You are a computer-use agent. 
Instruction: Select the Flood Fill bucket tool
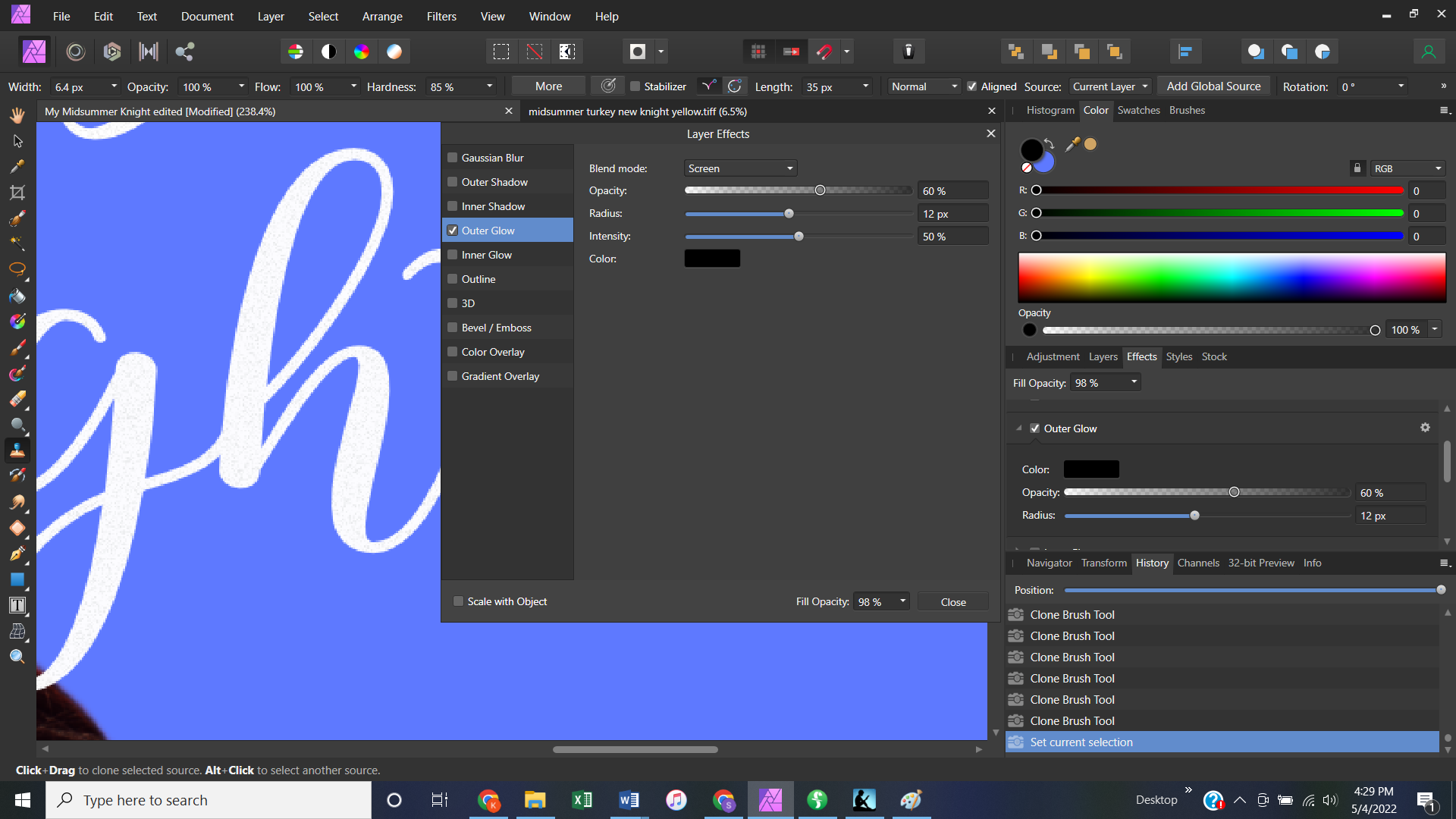(x=17, y=296)
